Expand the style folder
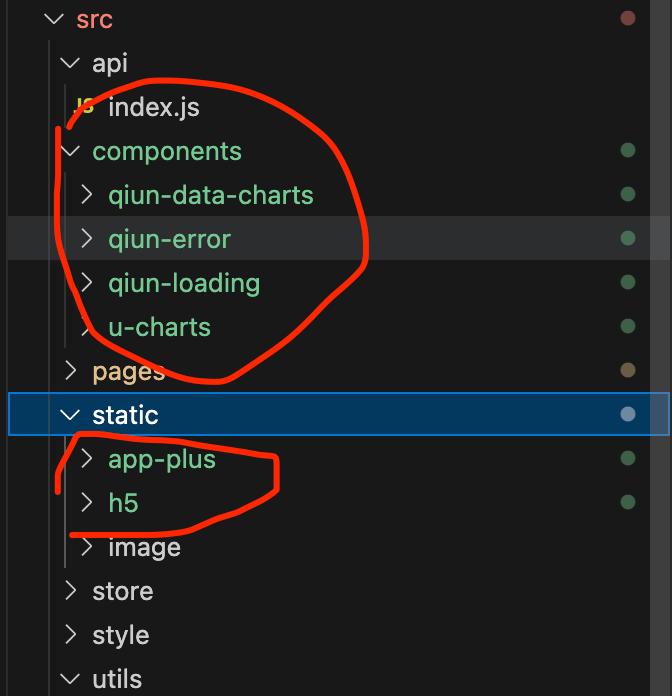The width and height of the screenshot is (672, 696). [120, 635]
